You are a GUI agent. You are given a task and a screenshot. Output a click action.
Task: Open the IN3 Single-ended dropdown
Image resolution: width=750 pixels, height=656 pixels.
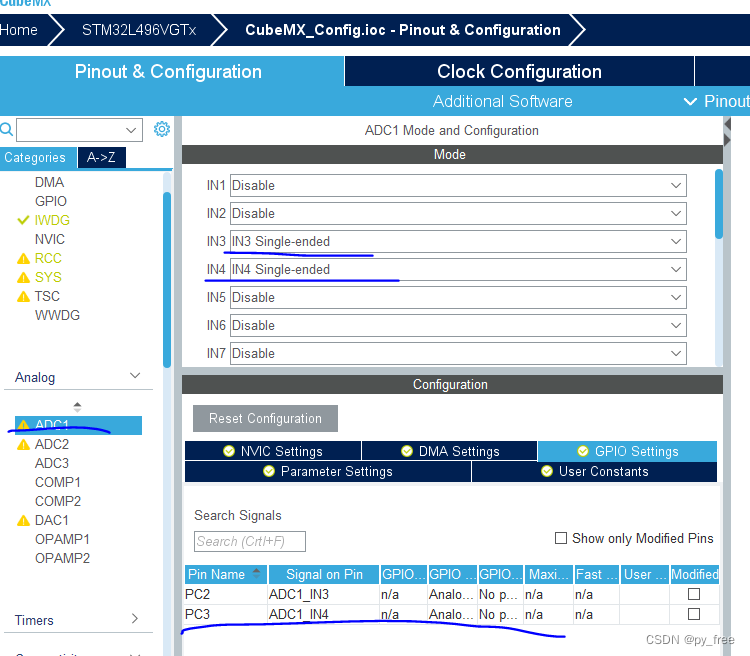458,242
